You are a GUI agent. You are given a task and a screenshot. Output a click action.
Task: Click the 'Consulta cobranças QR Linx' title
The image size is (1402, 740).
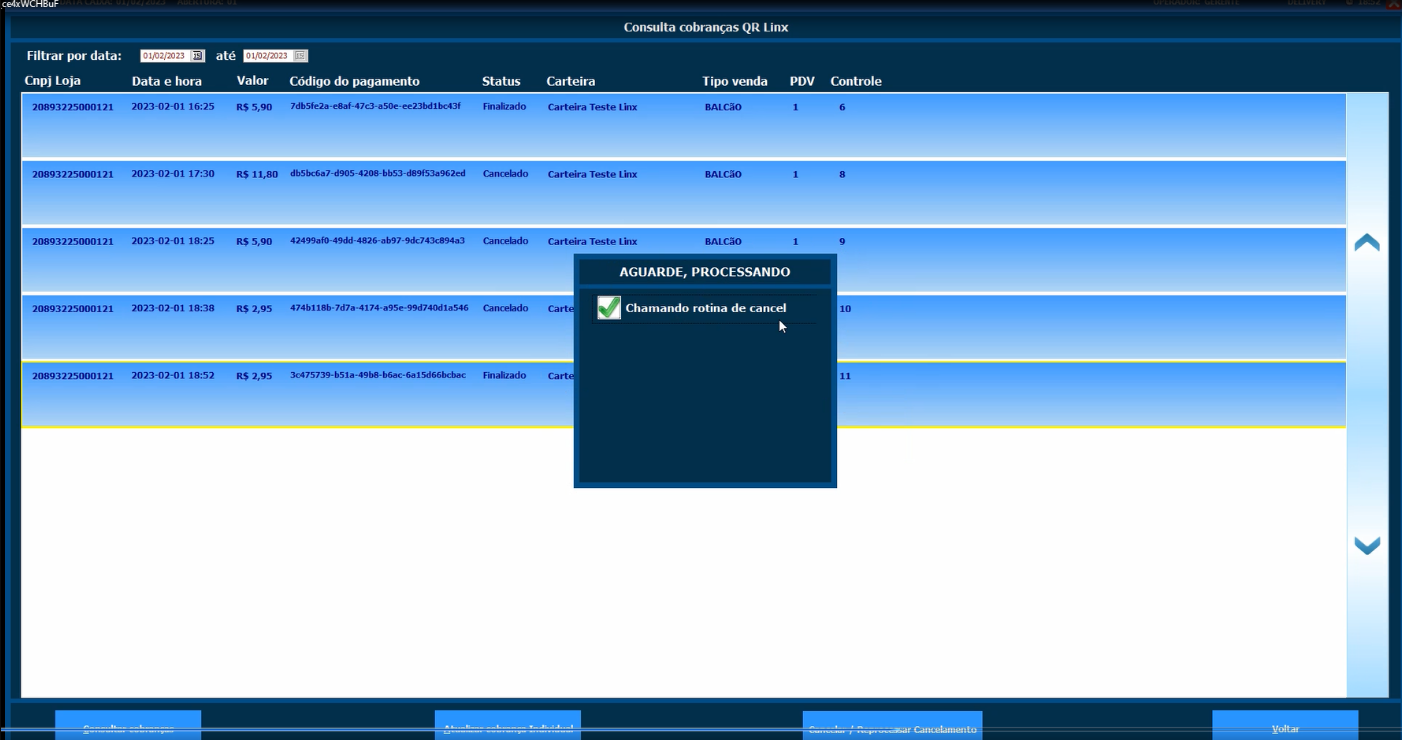point(706,27)
